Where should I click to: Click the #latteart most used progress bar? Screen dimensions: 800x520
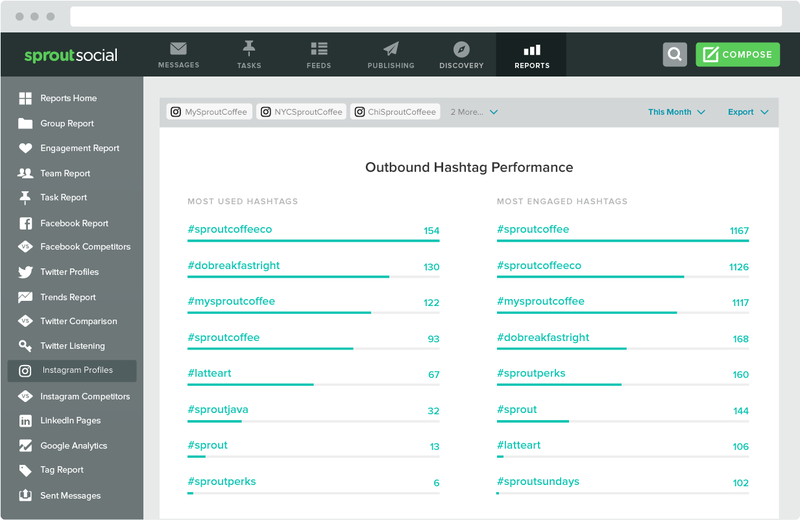click(x=313, y=385)
